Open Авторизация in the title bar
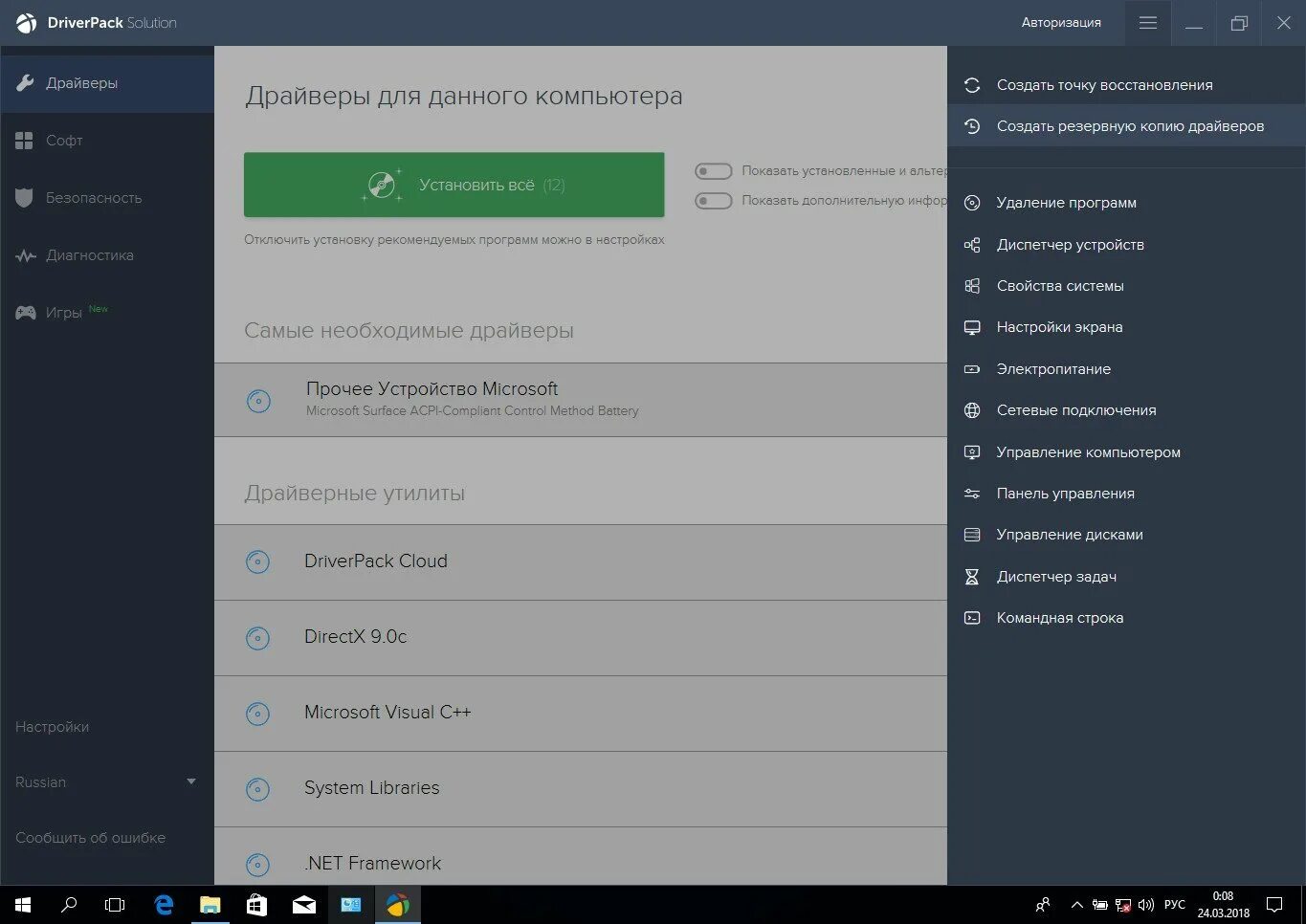This screenshot has width=1306, height=924. 1061,22
